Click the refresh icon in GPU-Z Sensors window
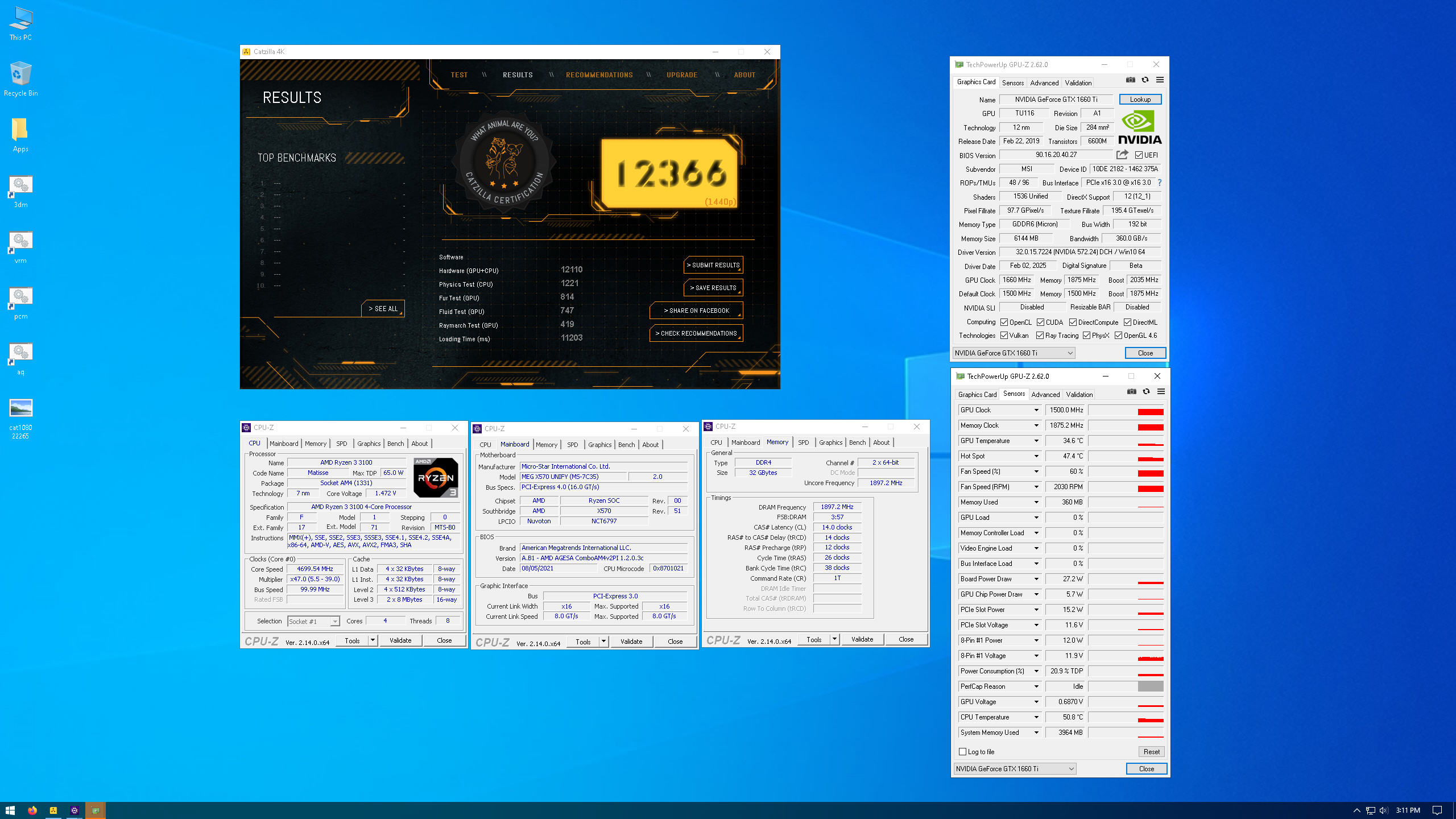The width and height of the screenshot is (1456, 819). tap(1146, 392)
